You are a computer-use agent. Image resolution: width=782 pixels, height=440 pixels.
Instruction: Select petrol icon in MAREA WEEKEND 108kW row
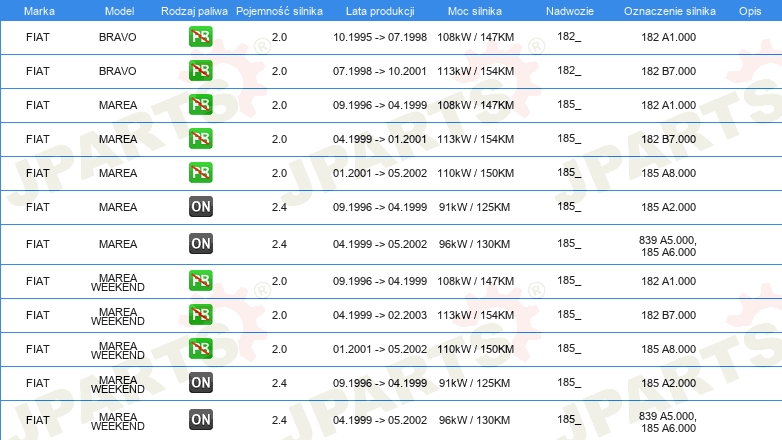tap(200, 280)
